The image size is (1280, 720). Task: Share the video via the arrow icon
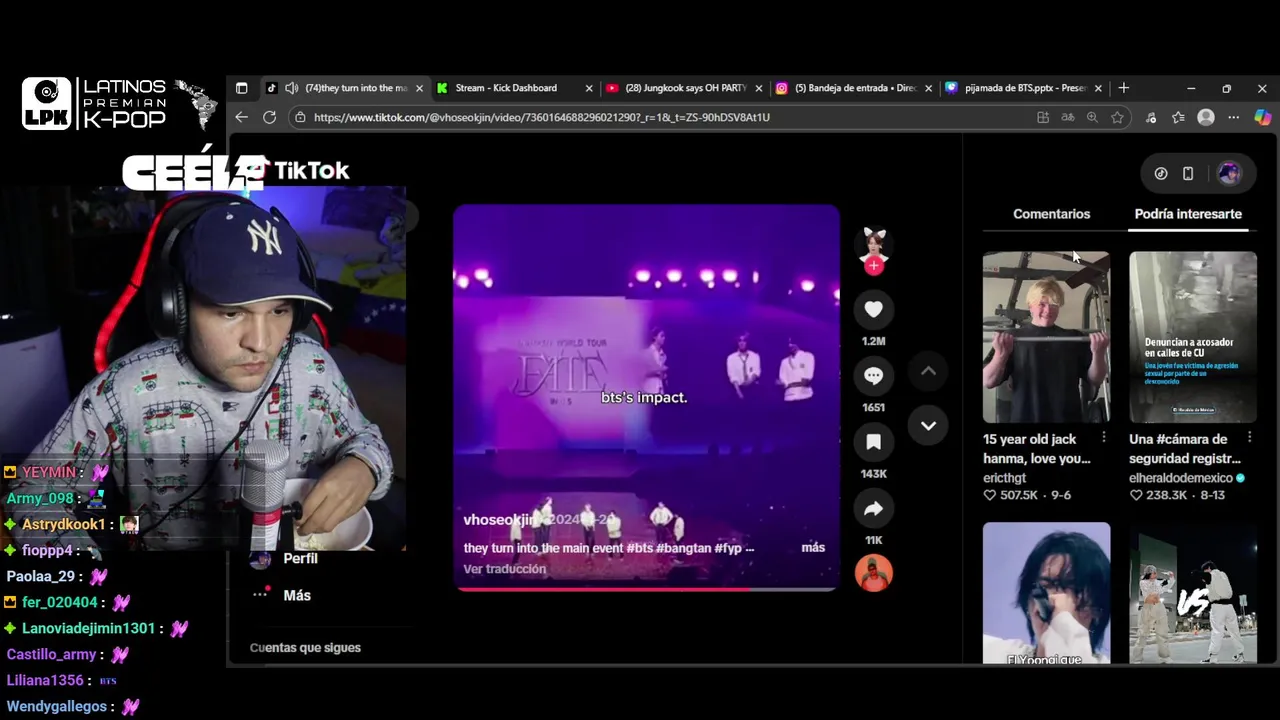point(873,509)
